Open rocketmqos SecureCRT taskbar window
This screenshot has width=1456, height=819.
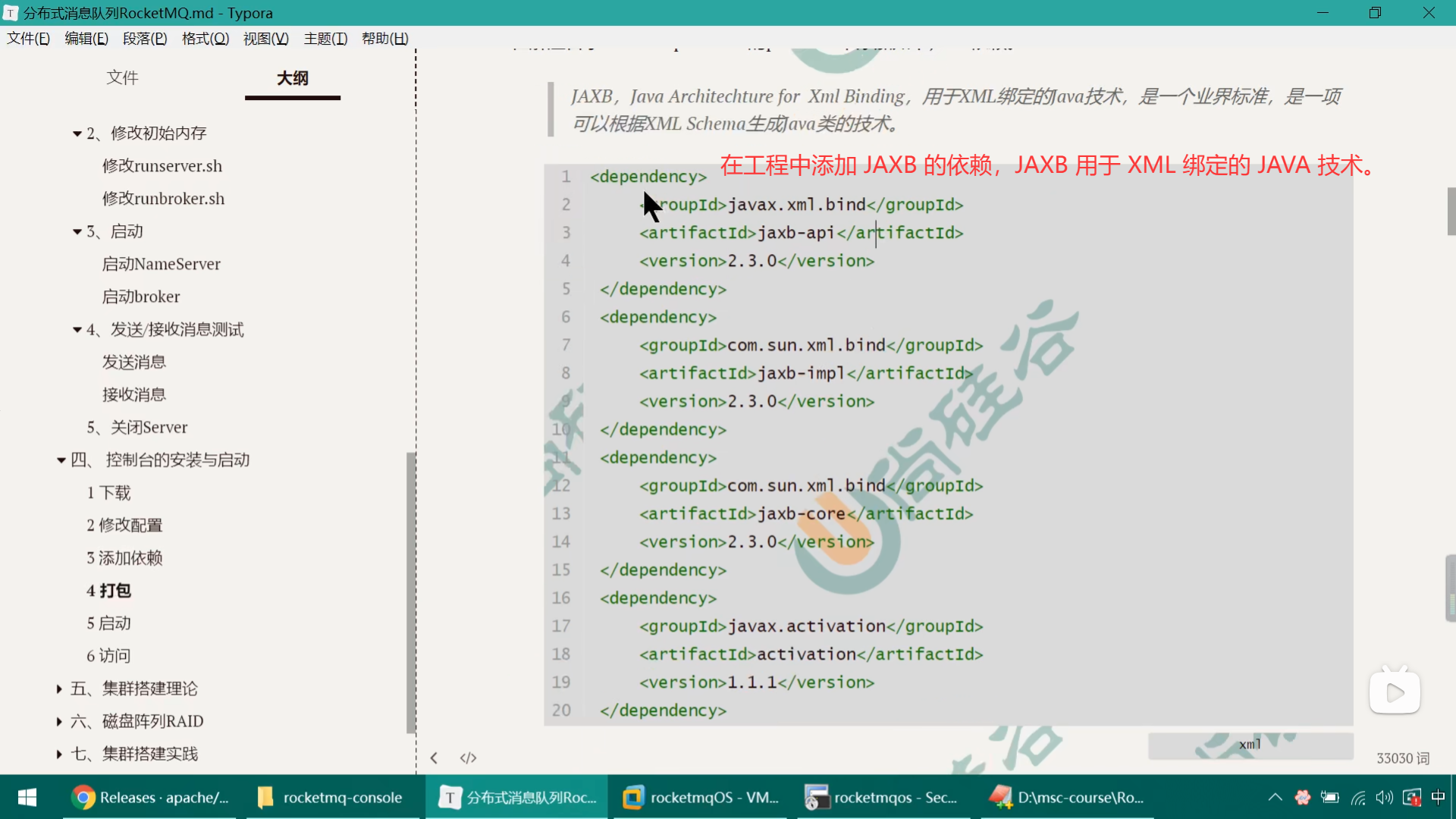point(882,797)
